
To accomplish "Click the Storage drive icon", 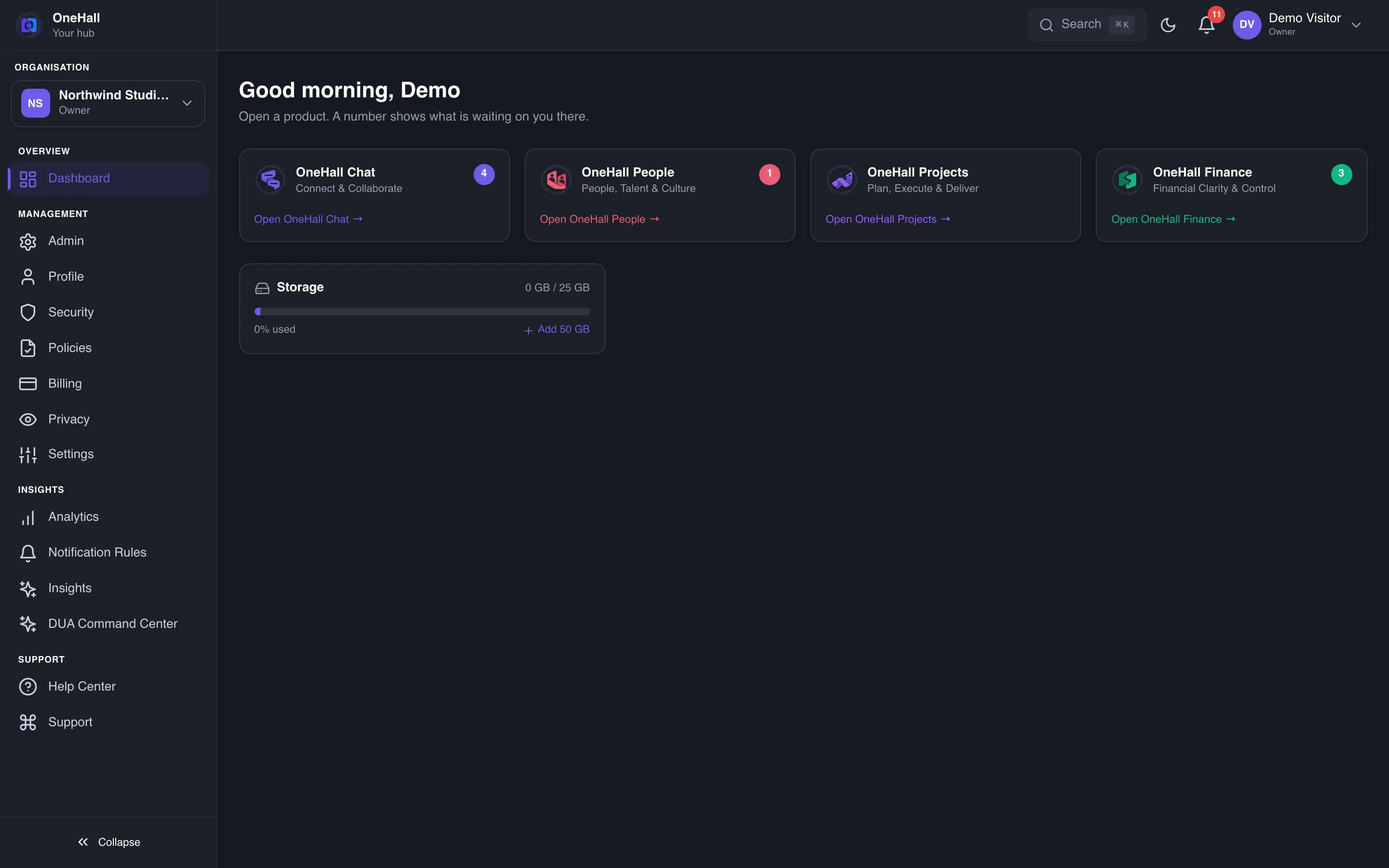I will click(x=262, y=288).
